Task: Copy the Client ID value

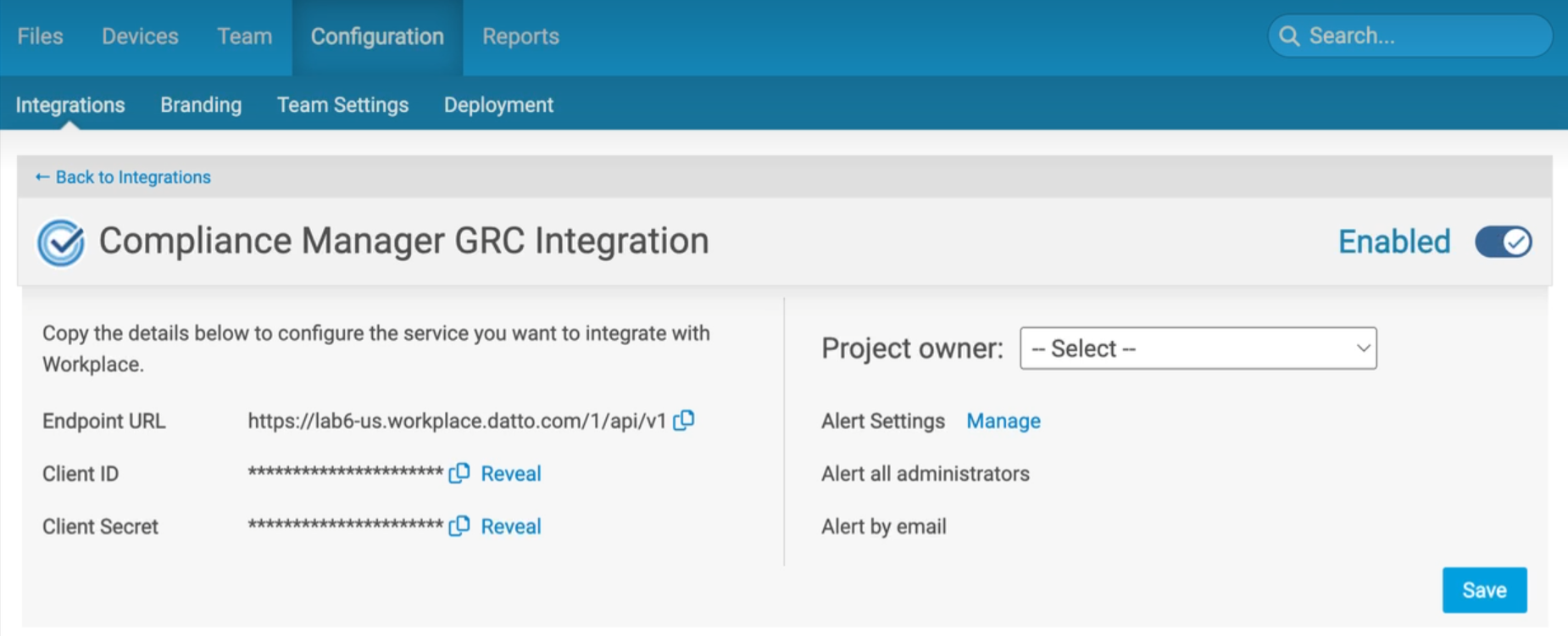Action: [459, 473]
